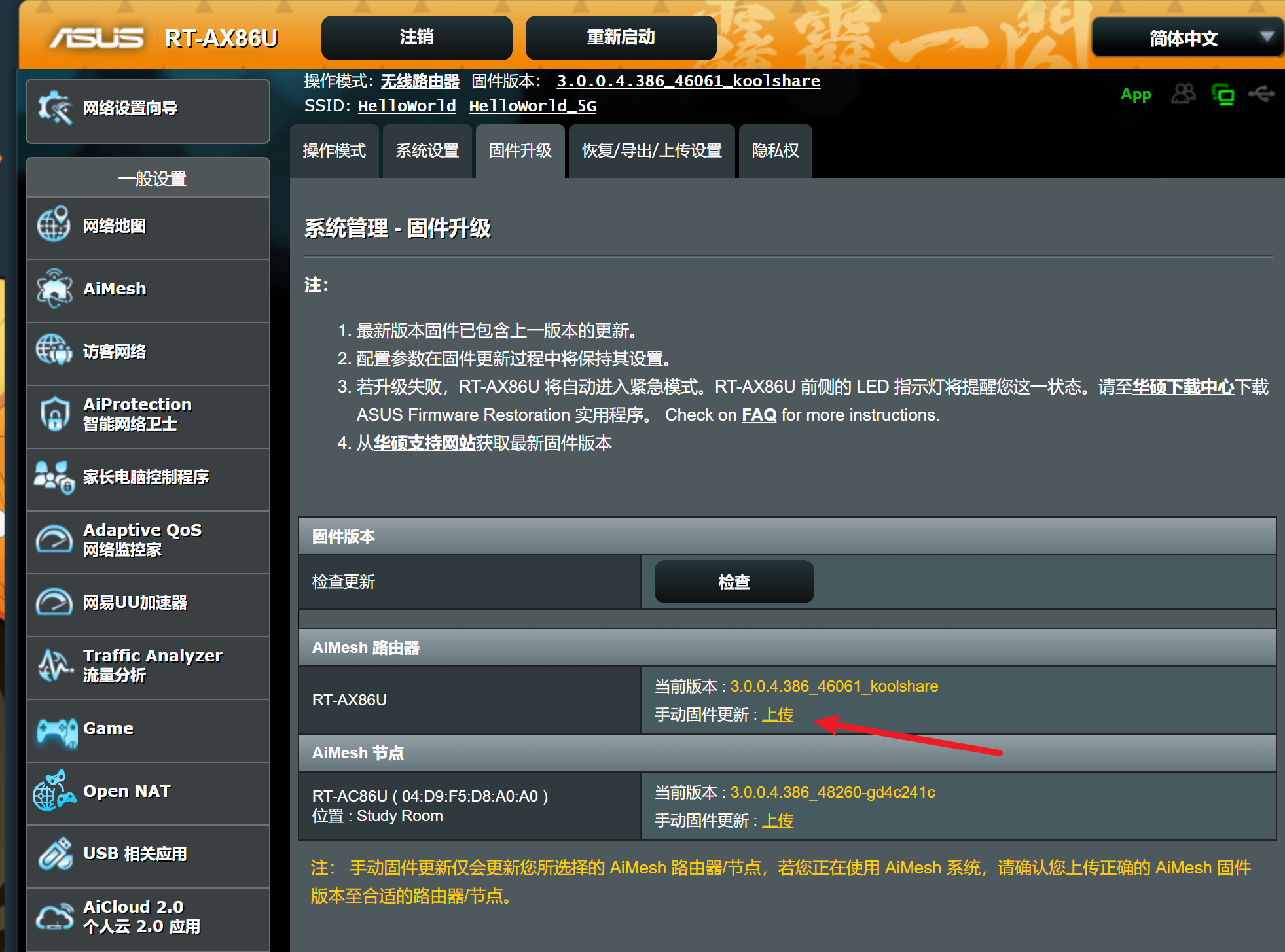Click the guest users status icon

tap(1184, 94)
